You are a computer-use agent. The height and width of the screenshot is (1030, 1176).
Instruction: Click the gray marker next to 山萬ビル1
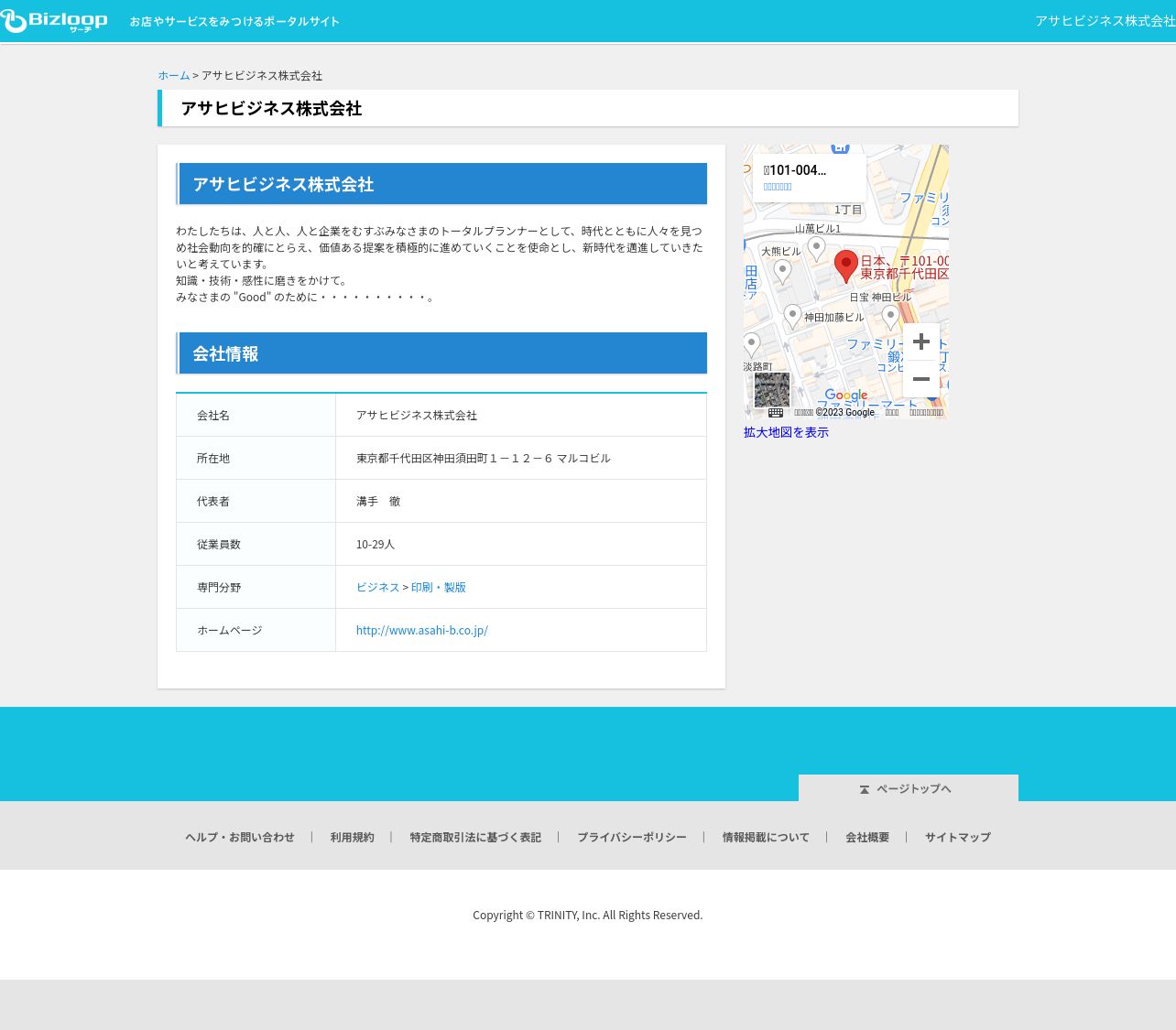pos(816,247)
